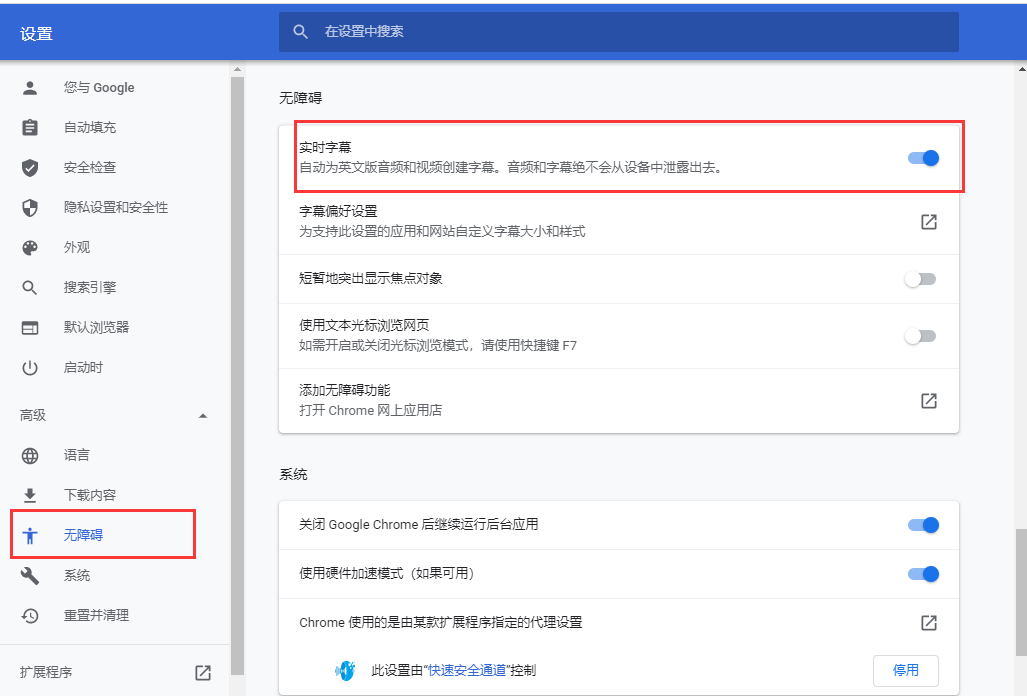Select 自动填充 in the sidebar
This screenshot has width=1027, height=696.
tap(90, 128)
